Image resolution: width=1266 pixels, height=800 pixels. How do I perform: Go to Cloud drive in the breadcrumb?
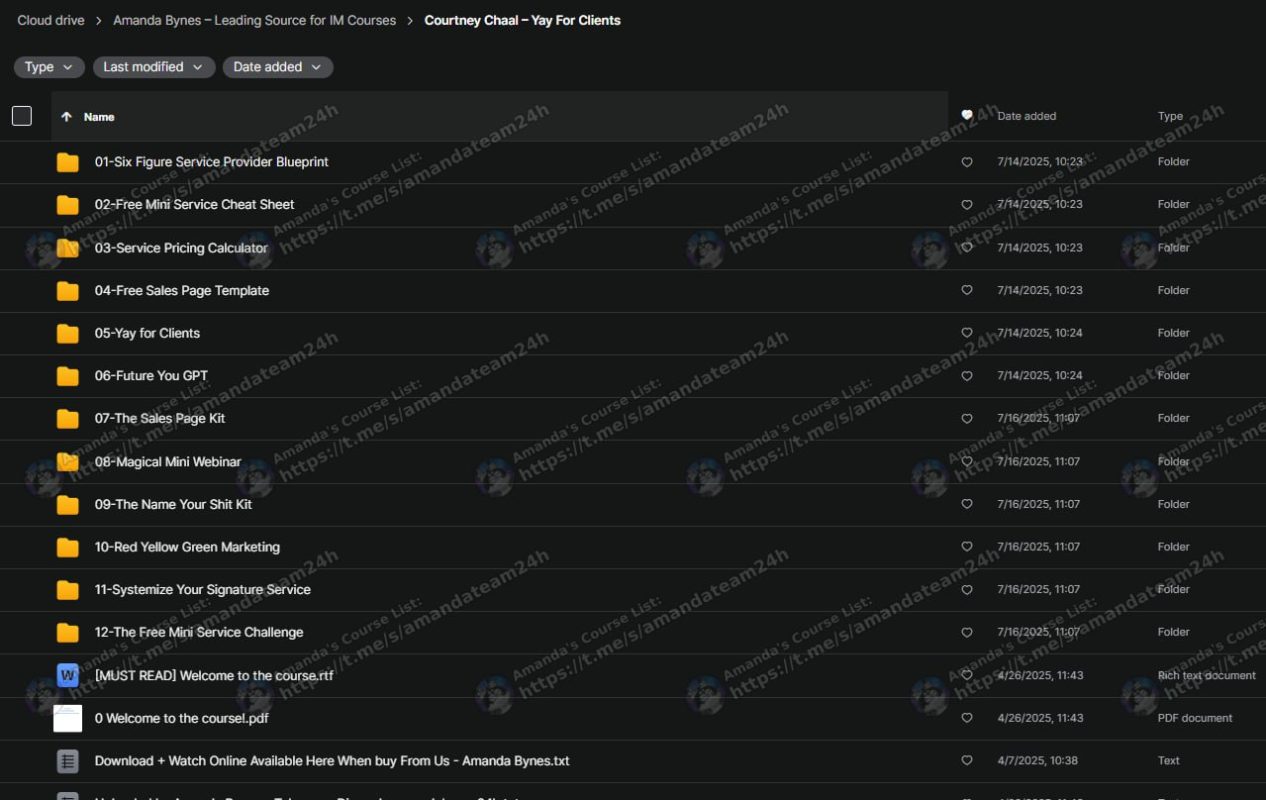(x=51, y=20)
